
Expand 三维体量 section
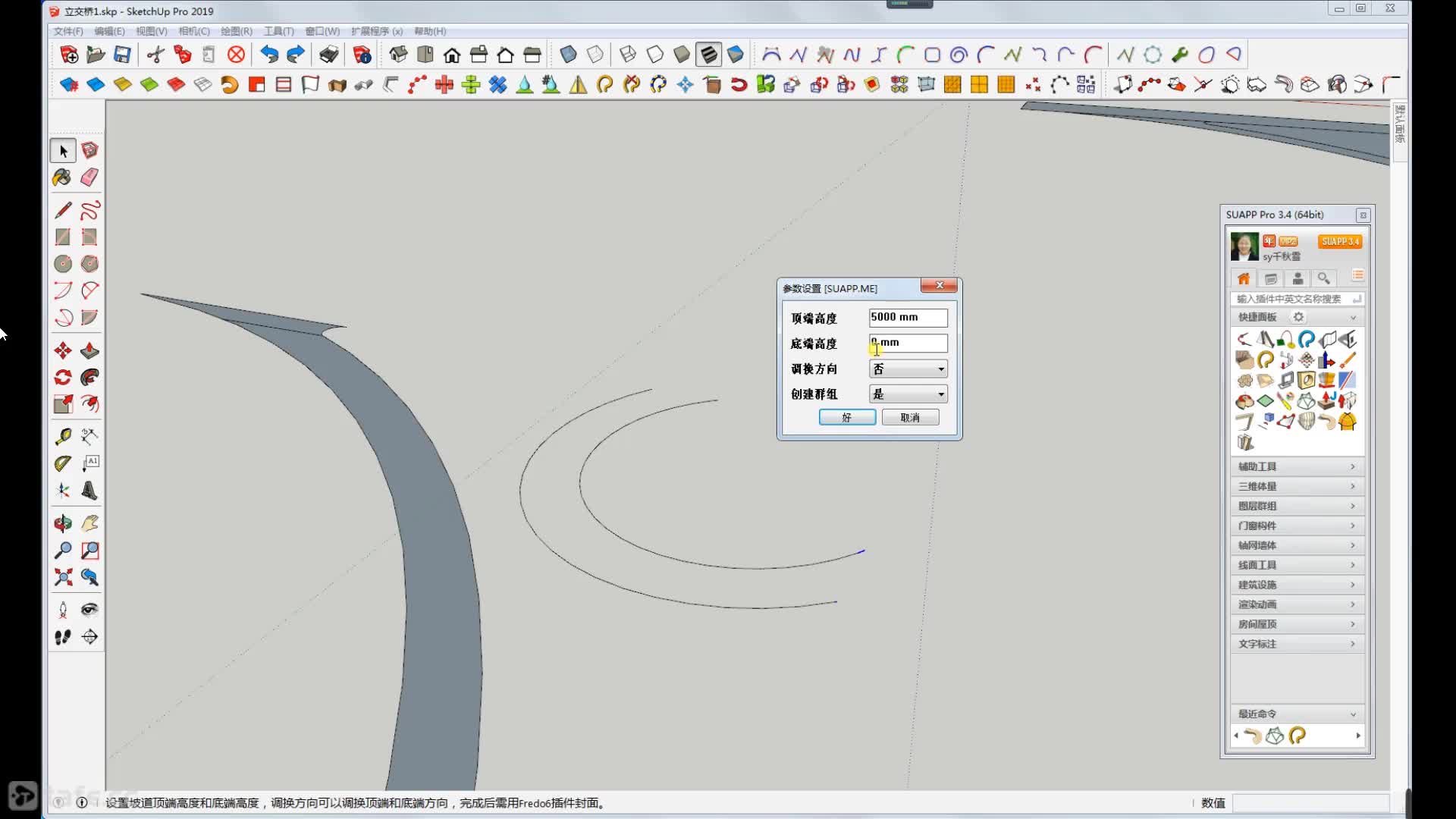pos(1297,486)
